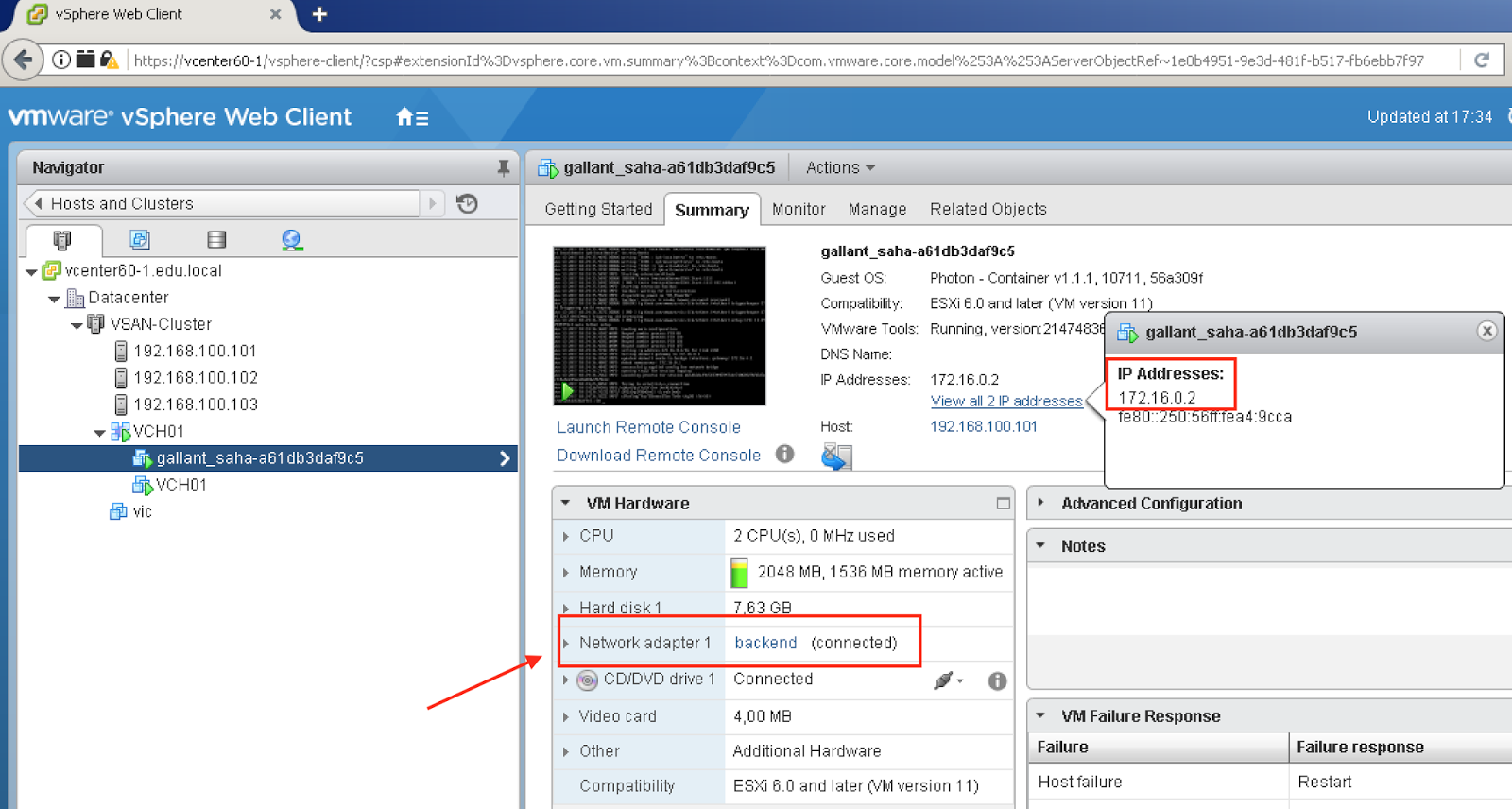Viewport: 1512px width, 809px height.
Task: Open site information icon in address bar
Action: tap(61, 60)
